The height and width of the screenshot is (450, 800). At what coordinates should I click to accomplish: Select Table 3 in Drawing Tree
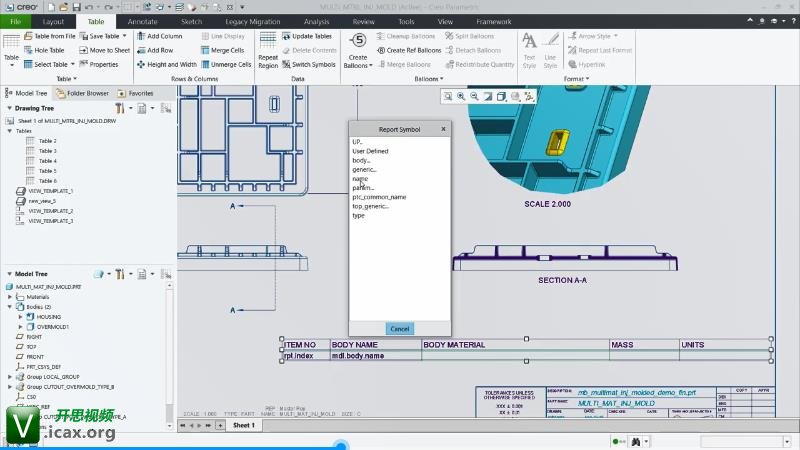click(47, 151)
